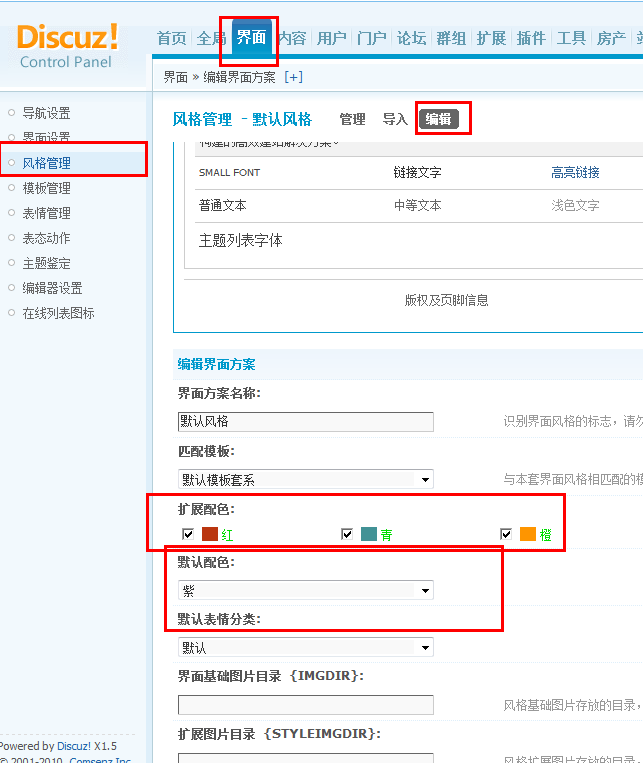
Task: Click the Discuz! link in the footer
Action: [x=73, y=746]
